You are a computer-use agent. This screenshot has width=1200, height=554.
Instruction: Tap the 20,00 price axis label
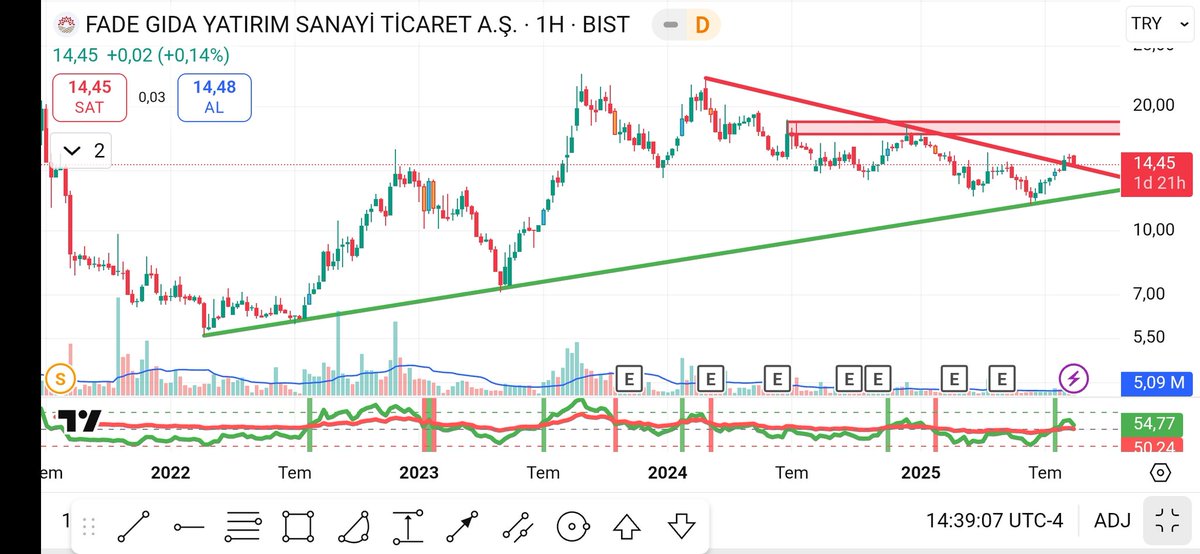pos(1152,104)
